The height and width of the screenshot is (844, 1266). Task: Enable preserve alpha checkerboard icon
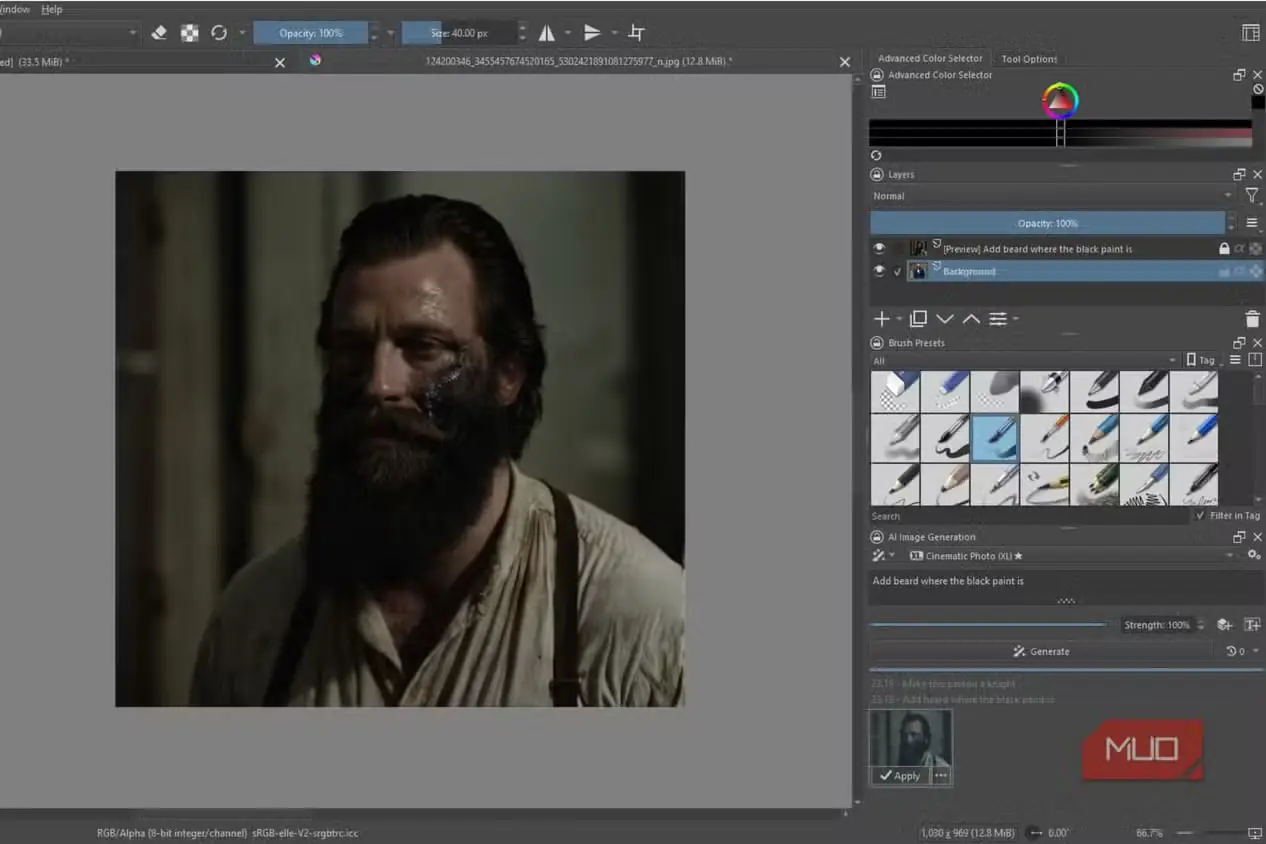189,33
